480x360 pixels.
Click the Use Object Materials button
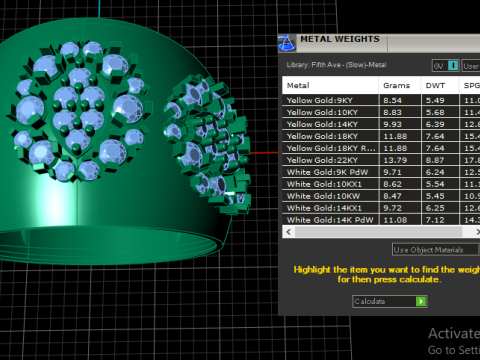(x=435, y=250)
